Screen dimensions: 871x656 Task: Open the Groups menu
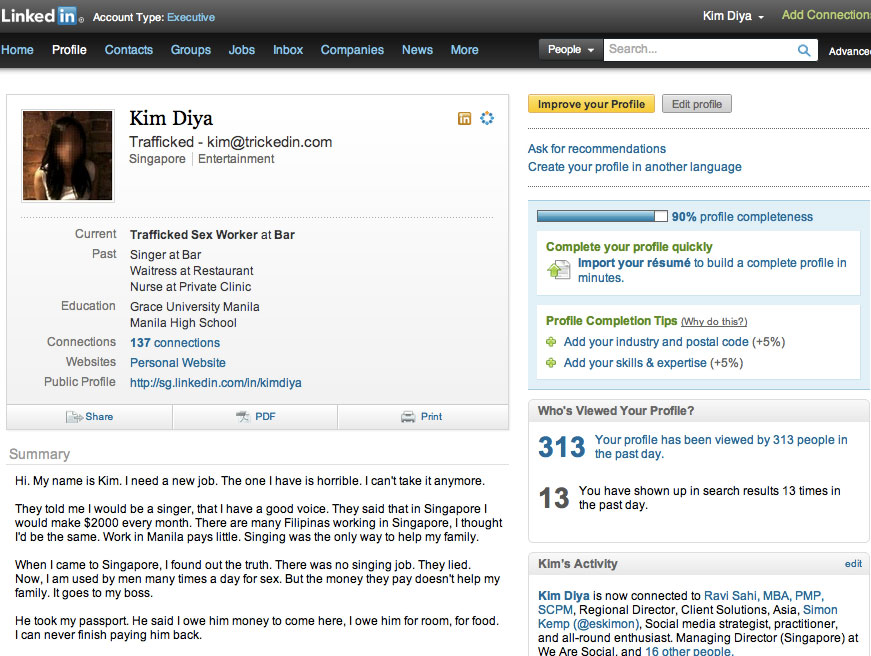[191, 50]
